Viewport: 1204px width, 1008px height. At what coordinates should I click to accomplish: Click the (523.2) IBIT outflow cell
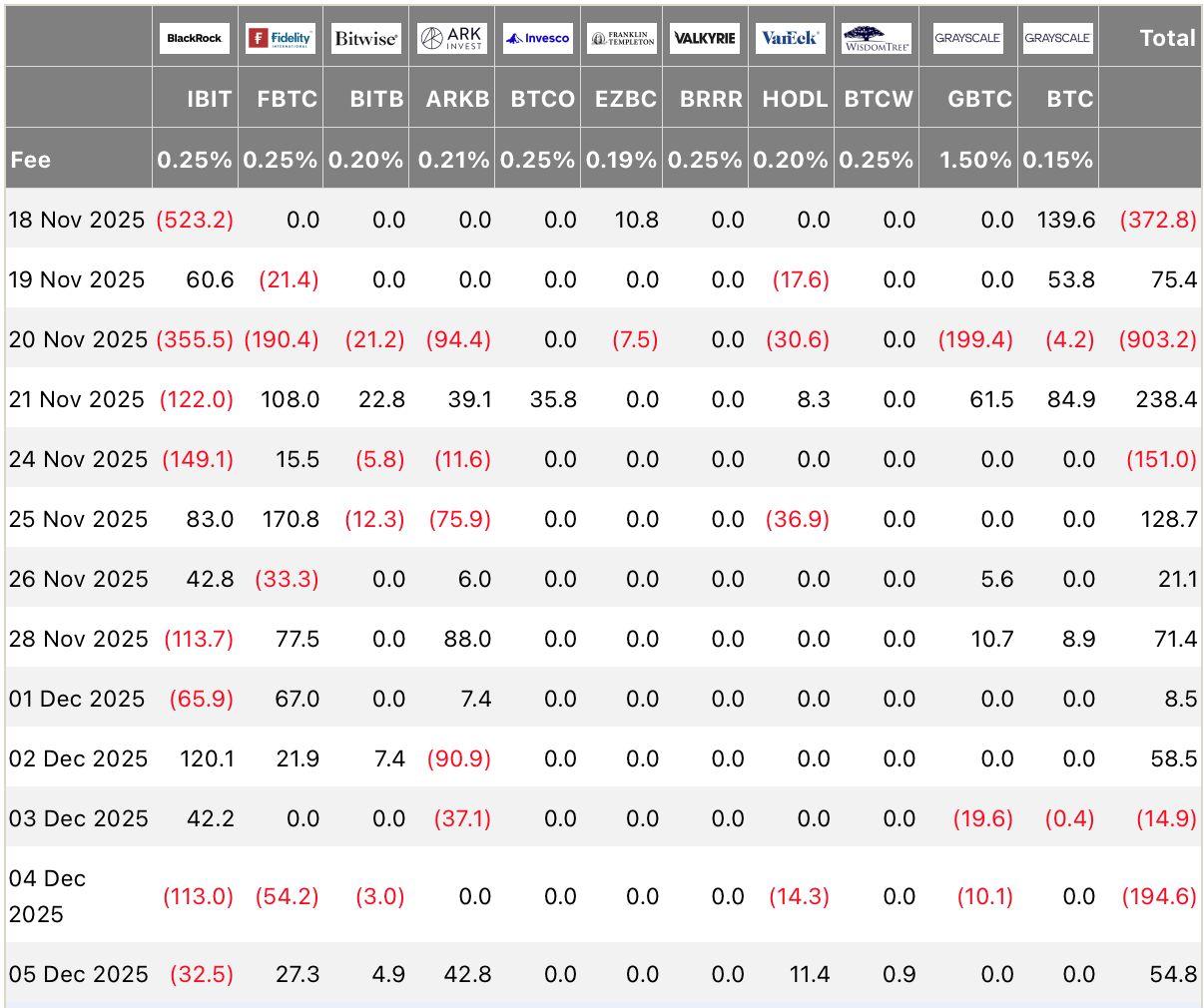coord(195,220)
